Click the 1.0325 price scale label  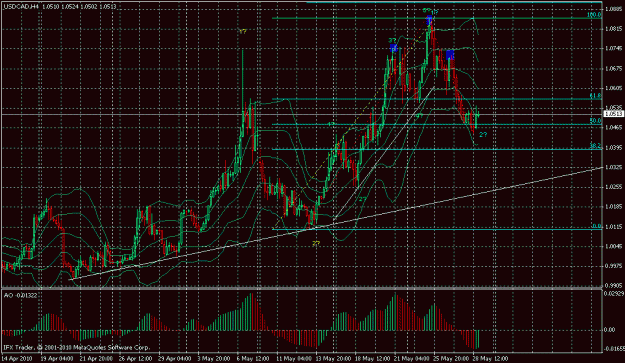click(x=613, y=167)
